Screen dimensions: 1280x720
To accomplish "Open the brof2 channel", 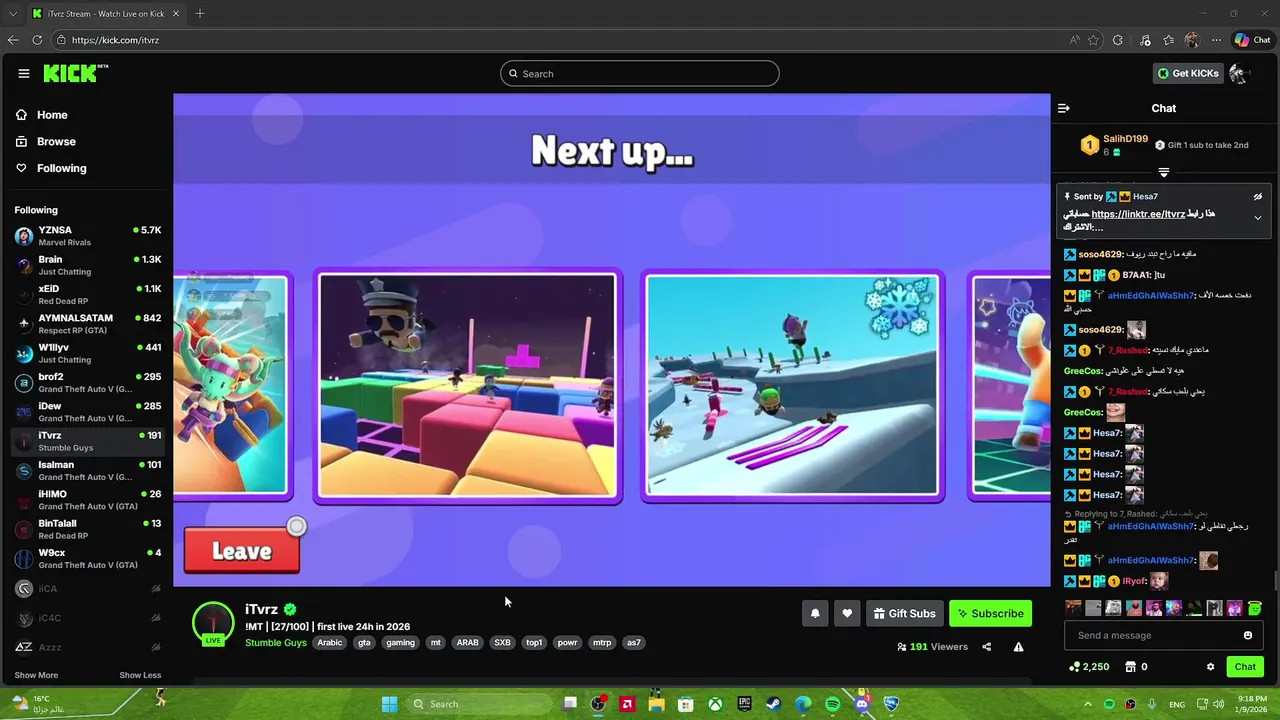I will pos(88,383).
